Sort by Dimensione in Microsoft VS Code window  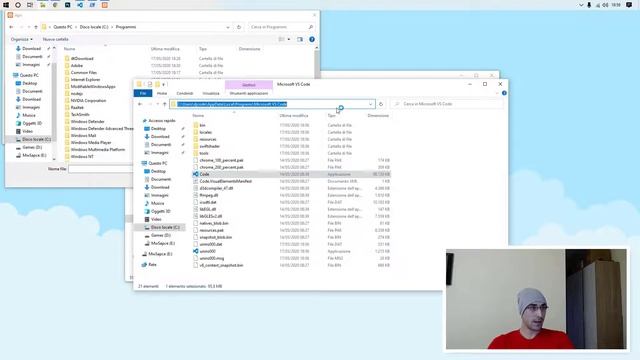coord(378,116)
